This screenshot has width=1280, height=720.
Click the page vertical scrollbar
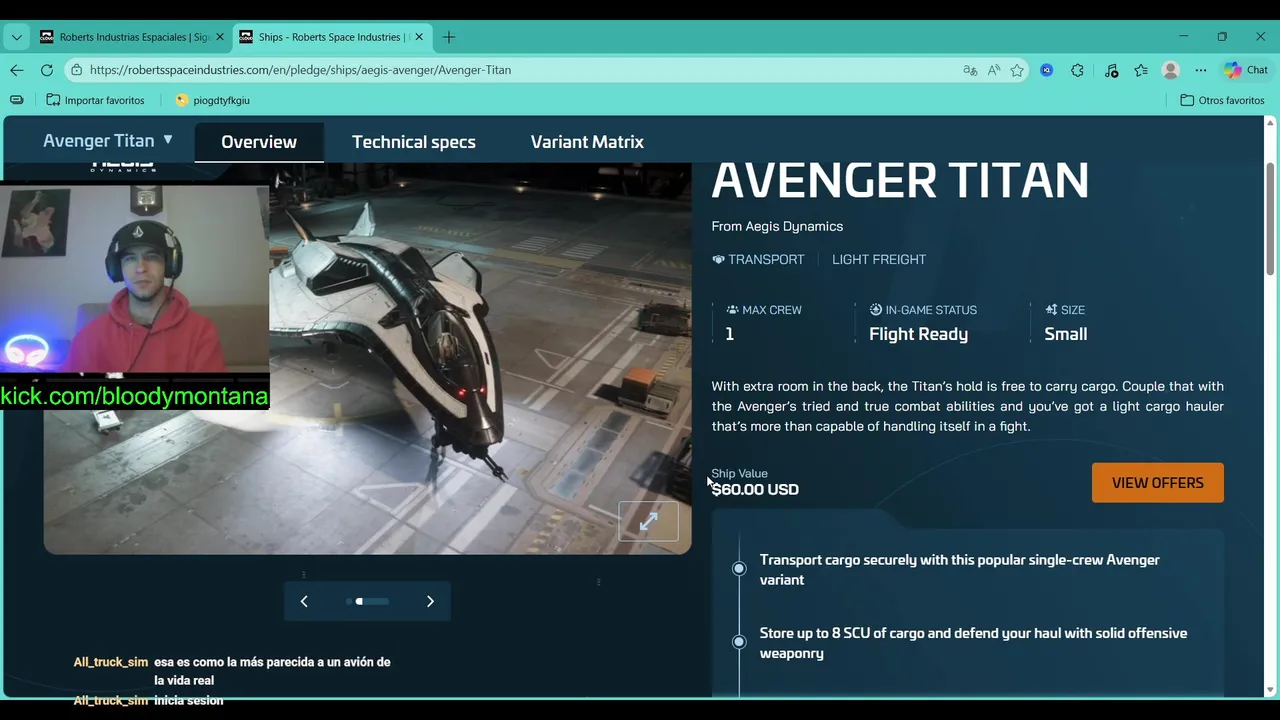coord(1270,218)
